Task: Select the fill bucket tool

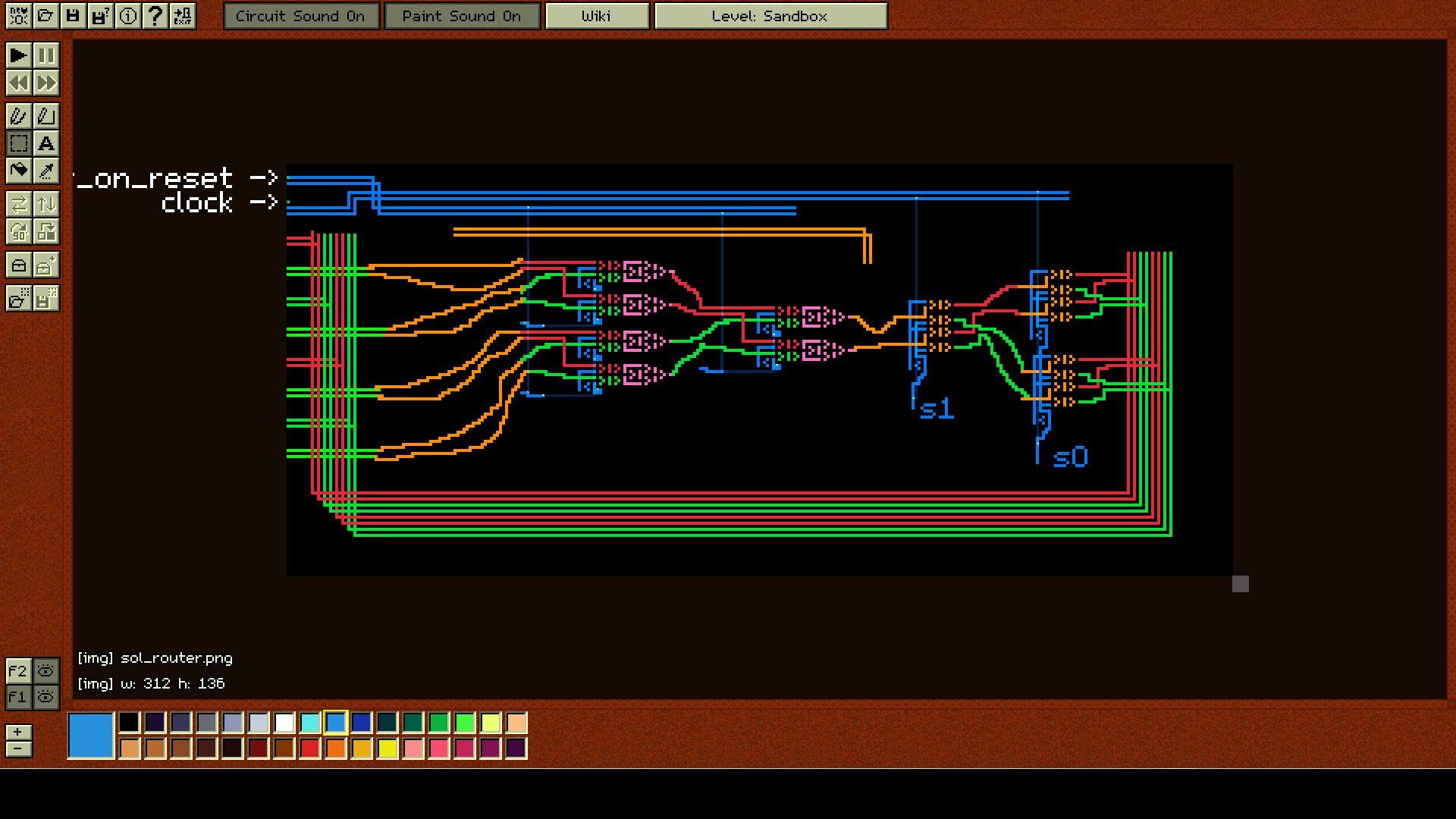Action: (x=19, y=171)
